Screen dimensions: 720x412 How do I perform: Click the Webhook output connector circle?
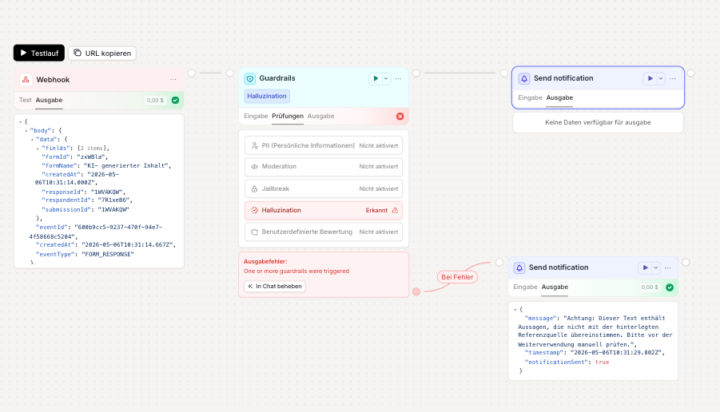click(191, 73)
